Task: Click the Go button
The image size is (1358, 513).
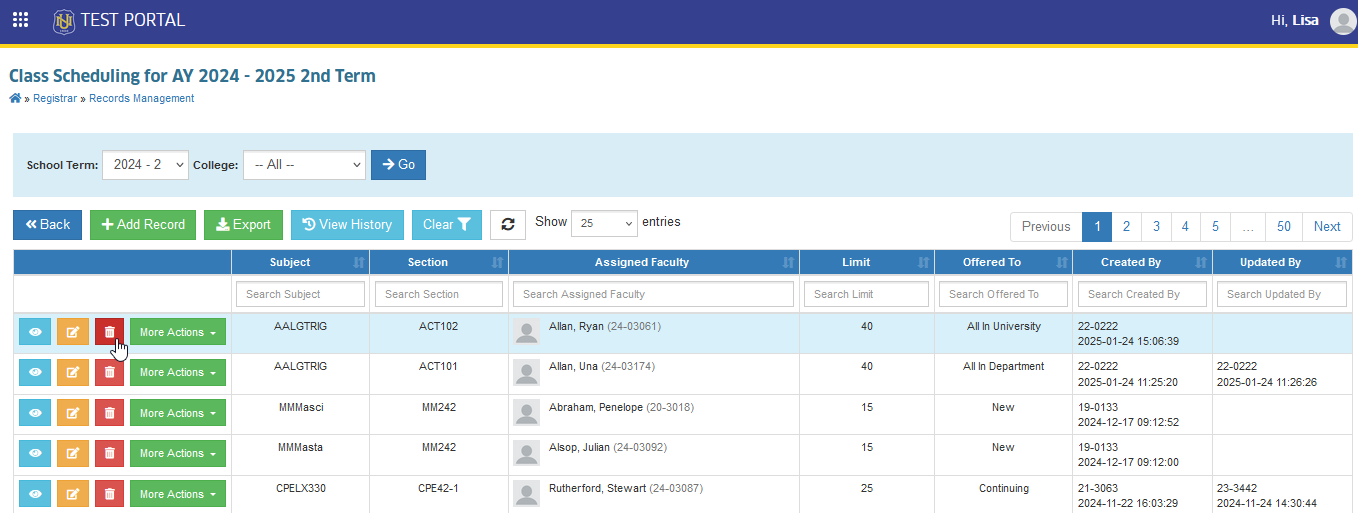Action: click(x=398, y=165)
